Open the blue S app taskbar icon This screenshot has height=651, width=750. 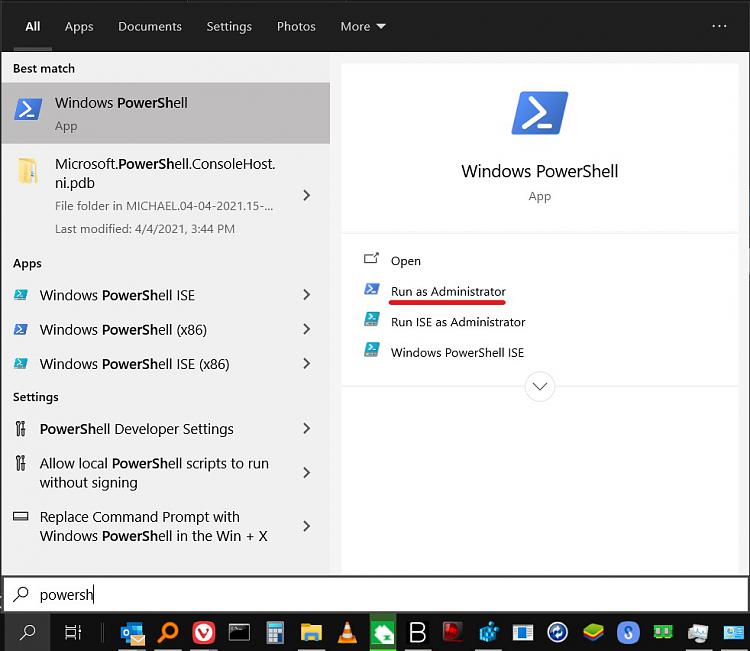pos(628,633)
